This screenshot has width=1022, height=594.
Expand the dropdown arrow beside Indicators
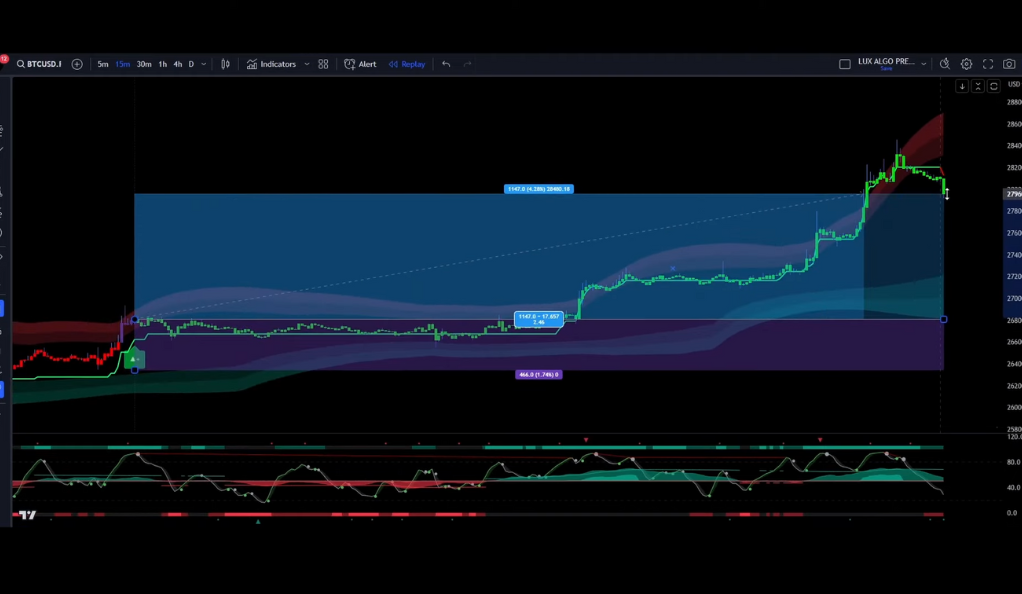point(306,64)
